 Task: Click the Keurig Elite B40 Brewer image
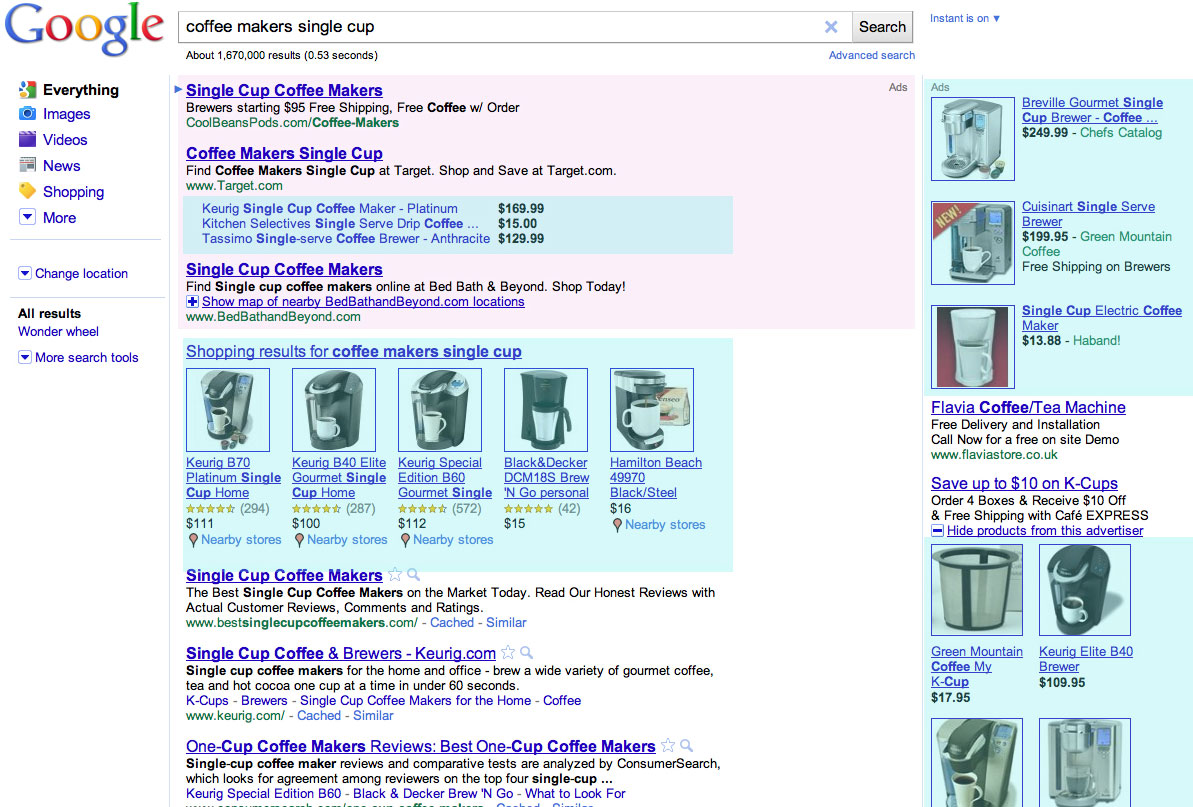tap(1085, 590)
